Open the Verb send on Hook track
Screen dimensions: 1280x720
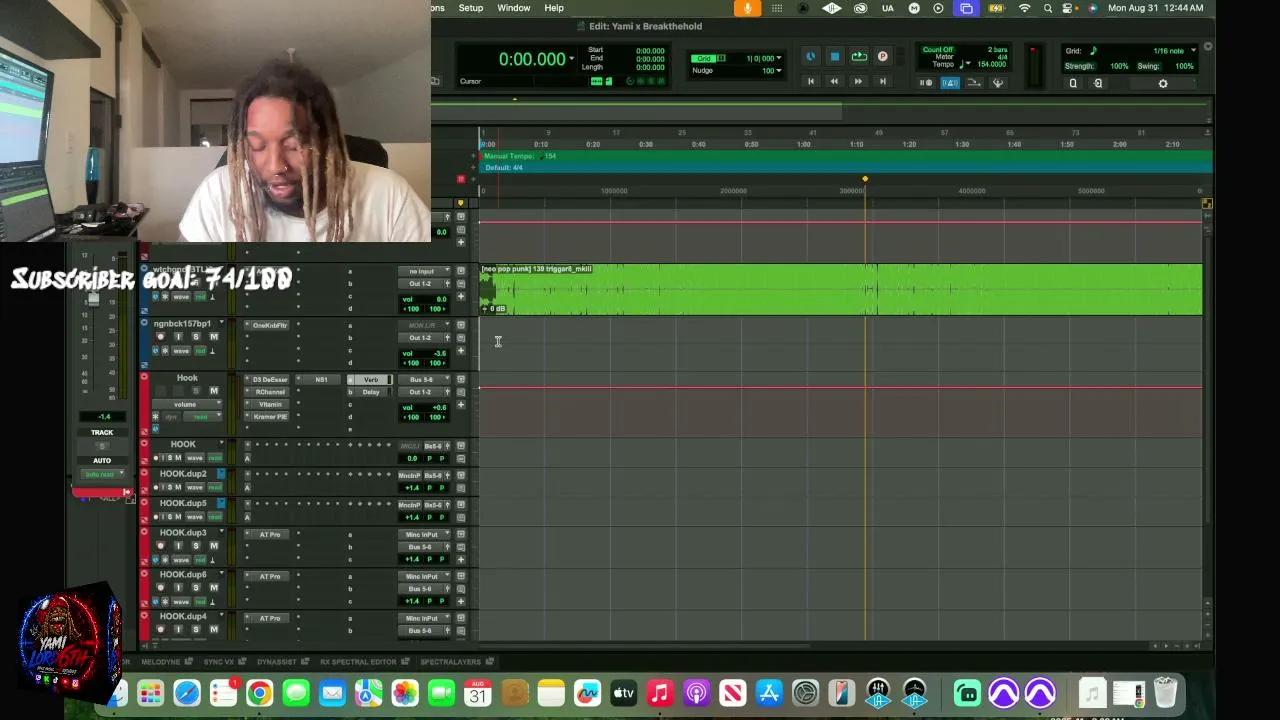pos(371,380)
